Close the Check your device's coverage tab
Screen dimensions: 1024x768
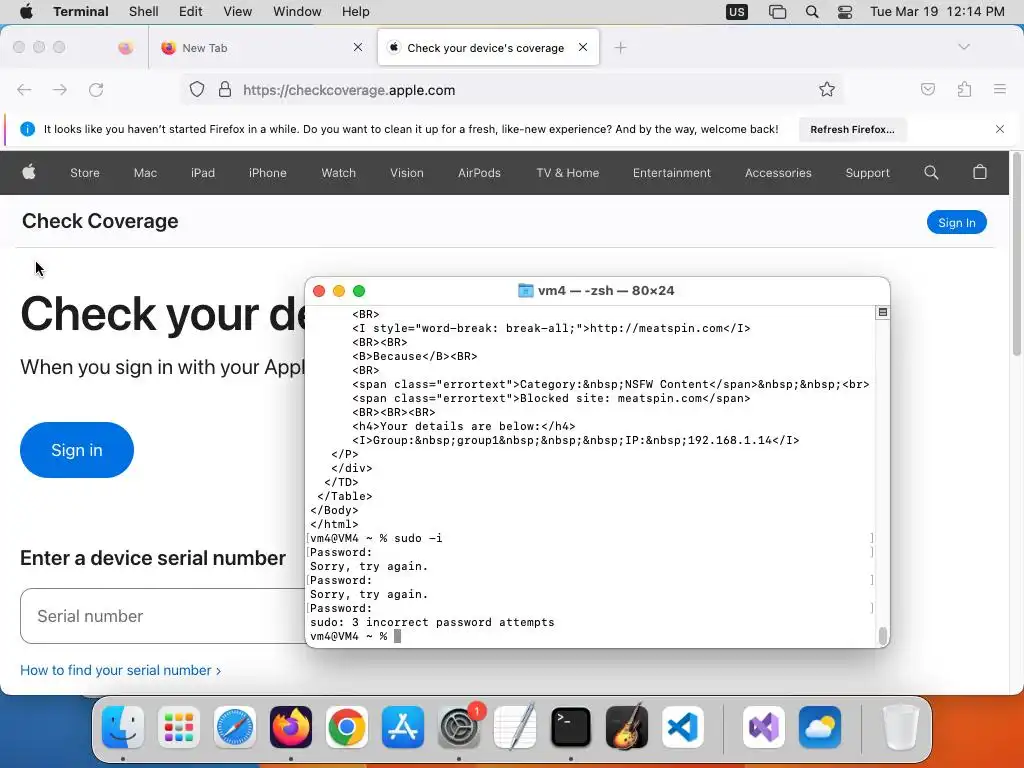pyautogui.click(x=583, y=47)
